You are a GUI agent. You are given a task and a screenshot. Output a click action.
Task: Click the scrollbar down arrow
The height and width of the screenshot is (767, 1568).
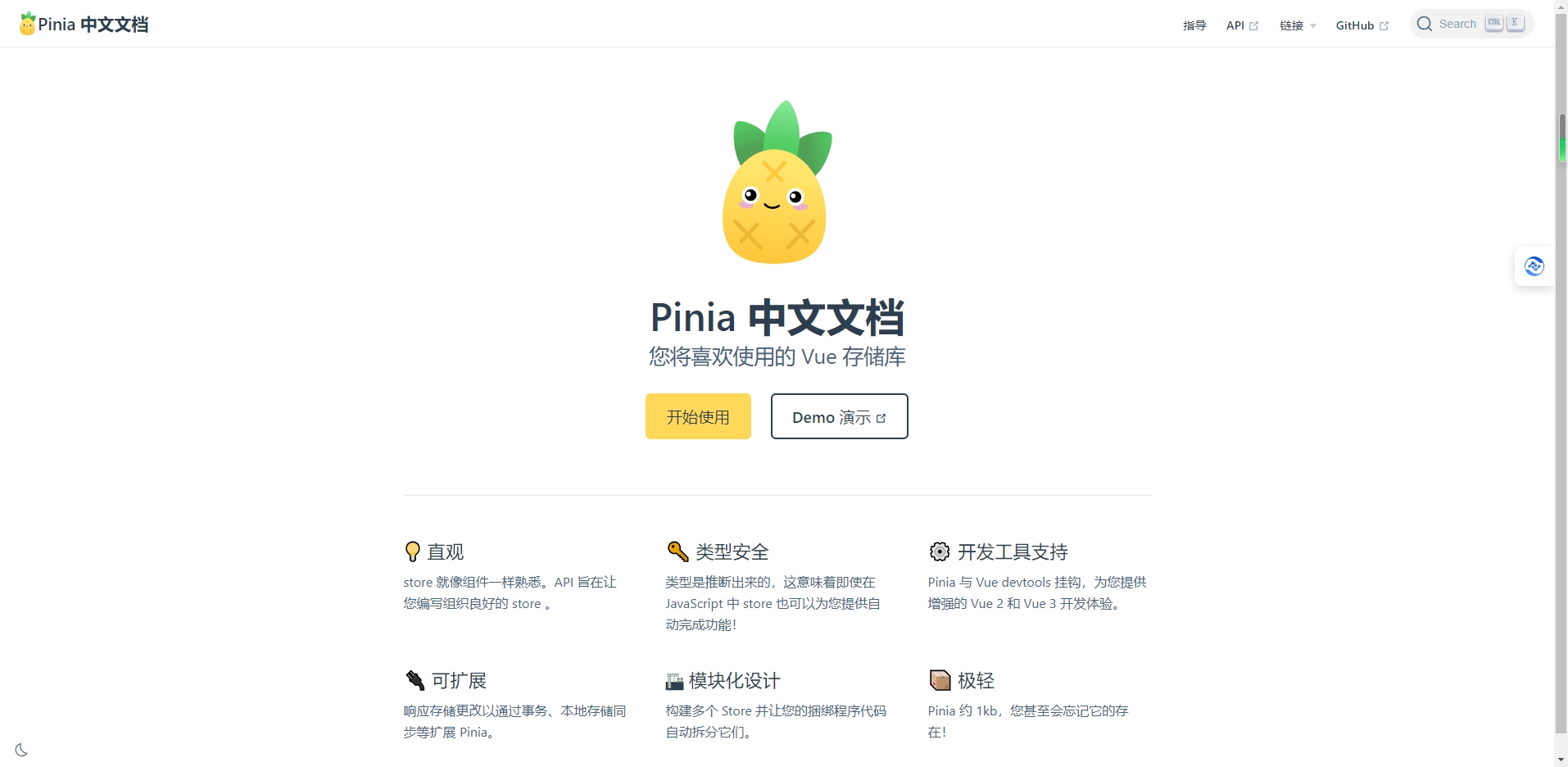1561,760
